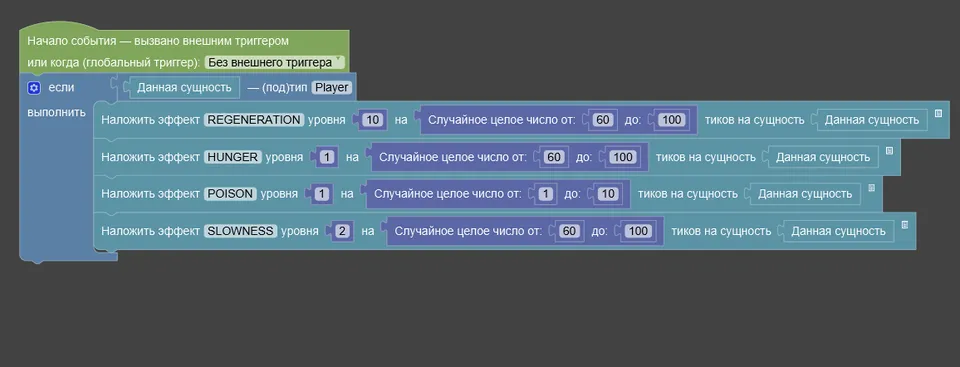This screenshot has width=960, height=367.
Task: Open the SLOWNESS effect selector
Action: (x=241, y=232)
